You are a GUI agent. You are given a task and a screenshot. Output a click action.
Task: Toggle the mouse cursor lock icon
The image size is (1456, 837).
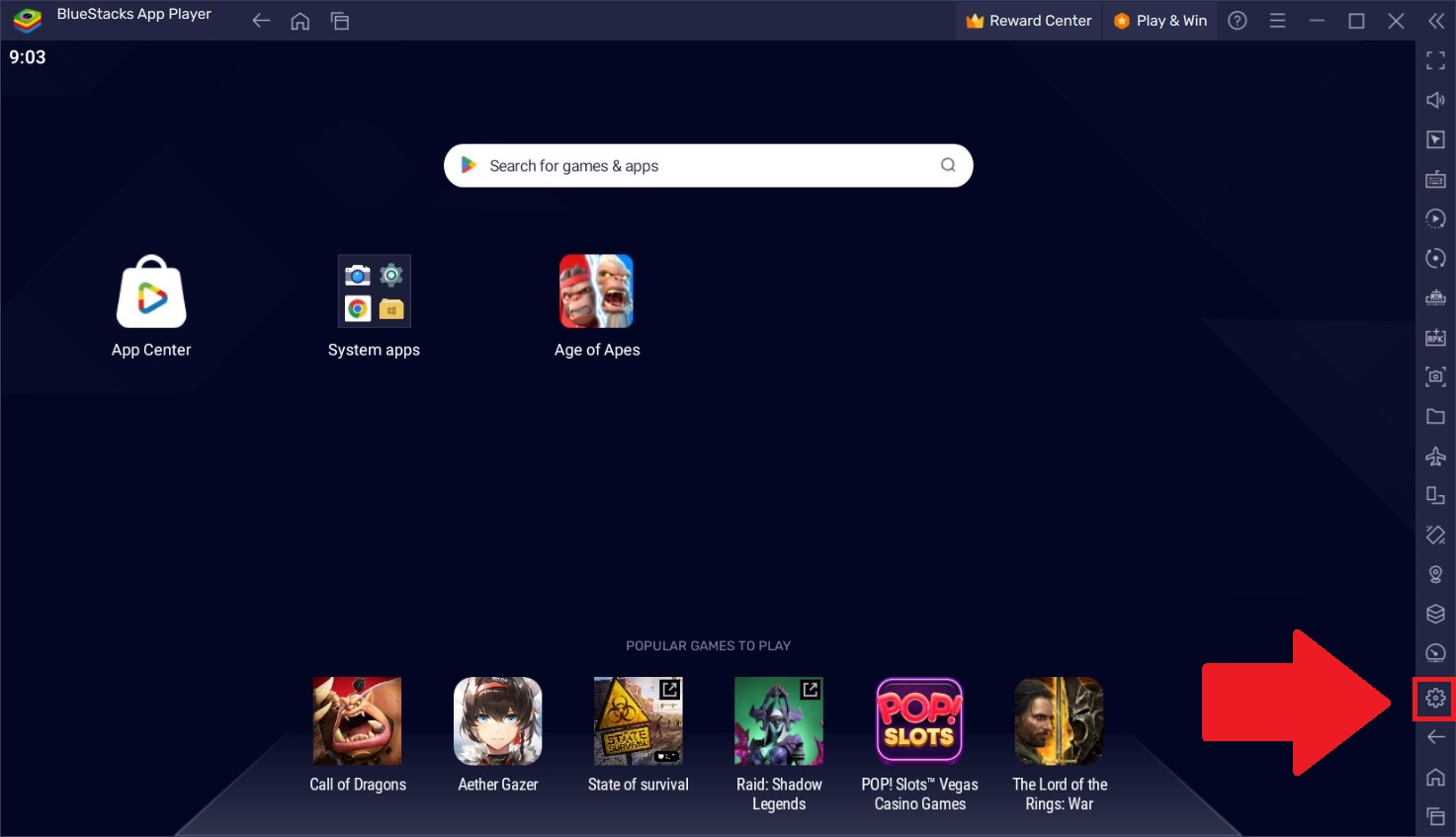click(x=1435, y=139)
